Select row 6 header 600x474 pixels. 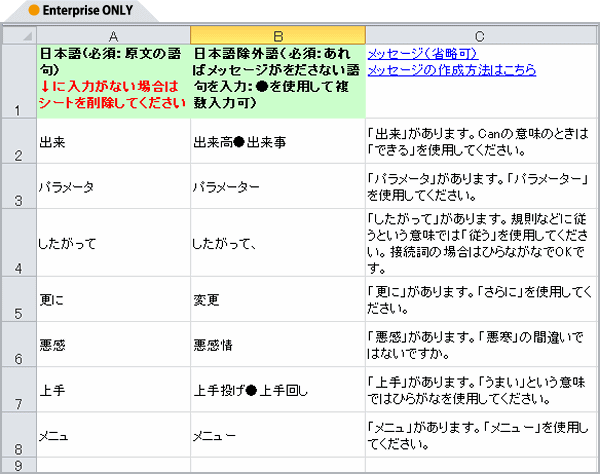(x=20, y=344)
